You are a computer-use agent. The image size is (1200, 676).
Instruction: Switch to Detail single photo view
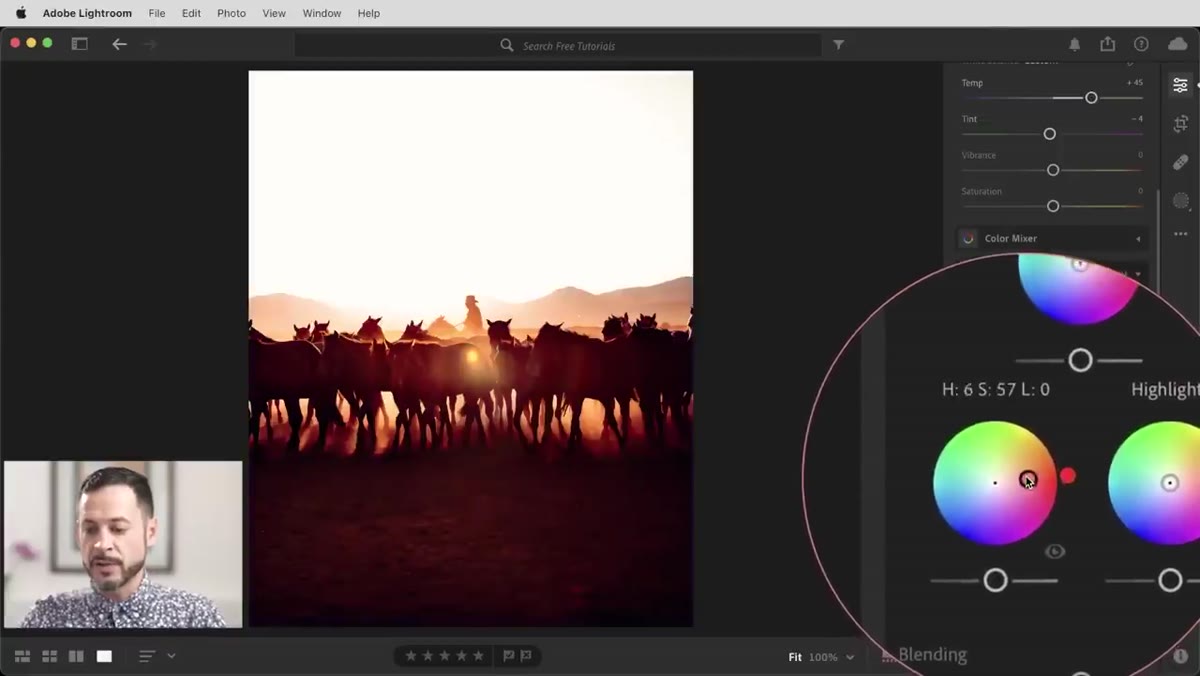coord(104,656)
